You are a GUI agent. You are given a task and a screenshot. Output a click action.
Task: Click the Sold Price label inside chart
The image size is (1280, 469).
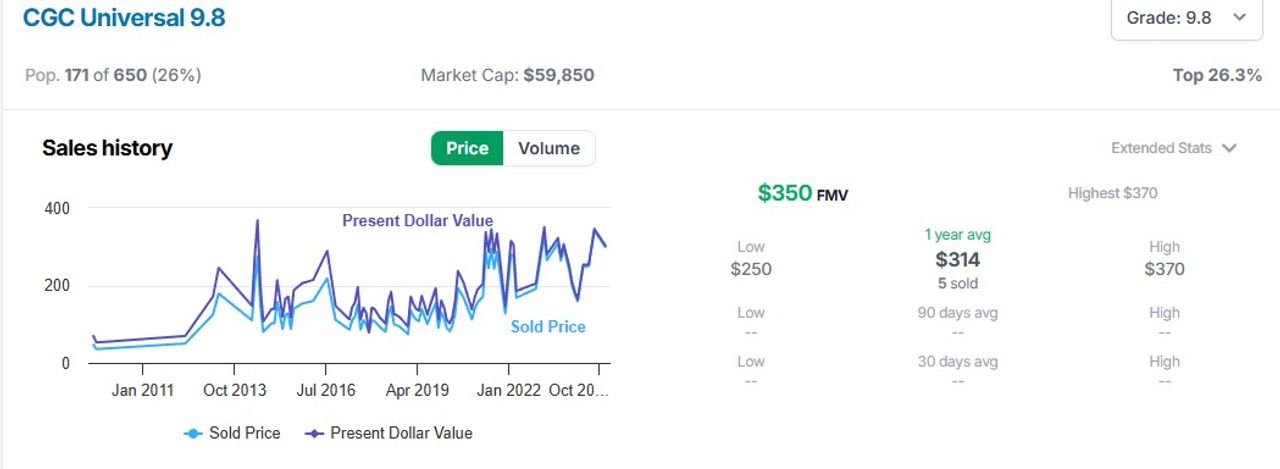[548, 327]
